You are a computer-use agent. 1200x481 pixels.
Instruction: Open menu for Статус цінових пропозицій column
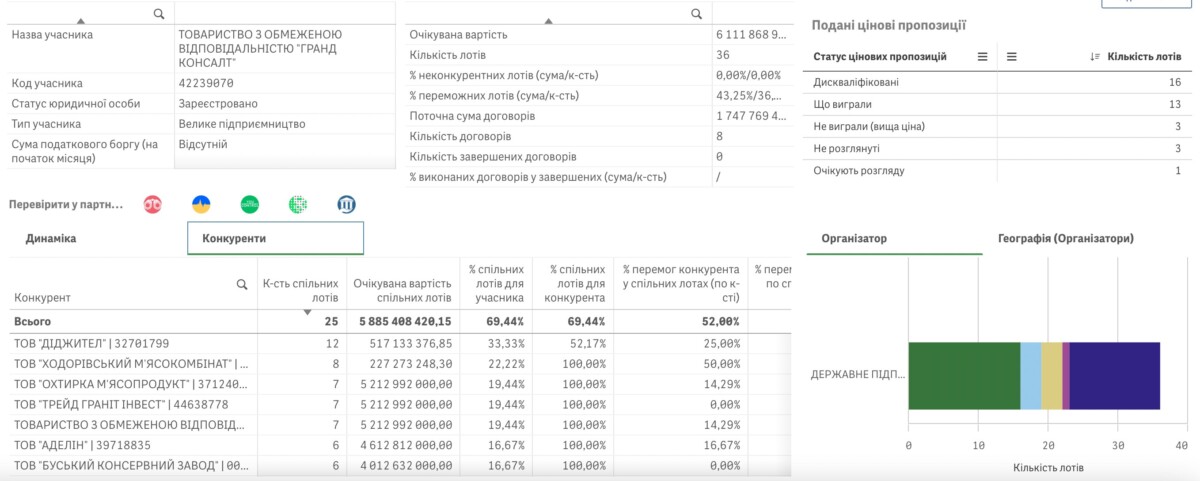tap(982, 56)
